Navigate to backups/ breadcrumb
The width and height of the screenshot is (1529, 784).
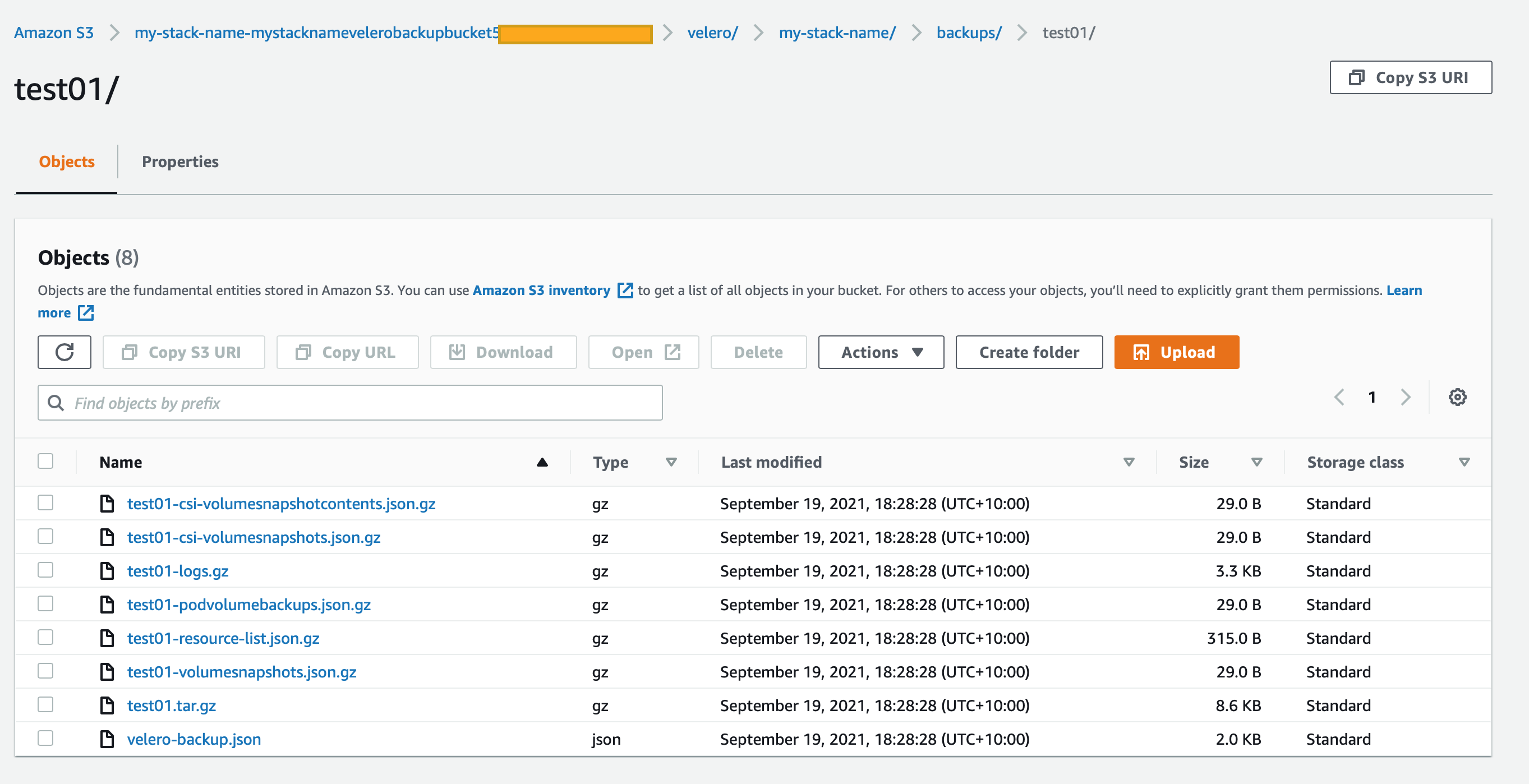tap(969, 33)
